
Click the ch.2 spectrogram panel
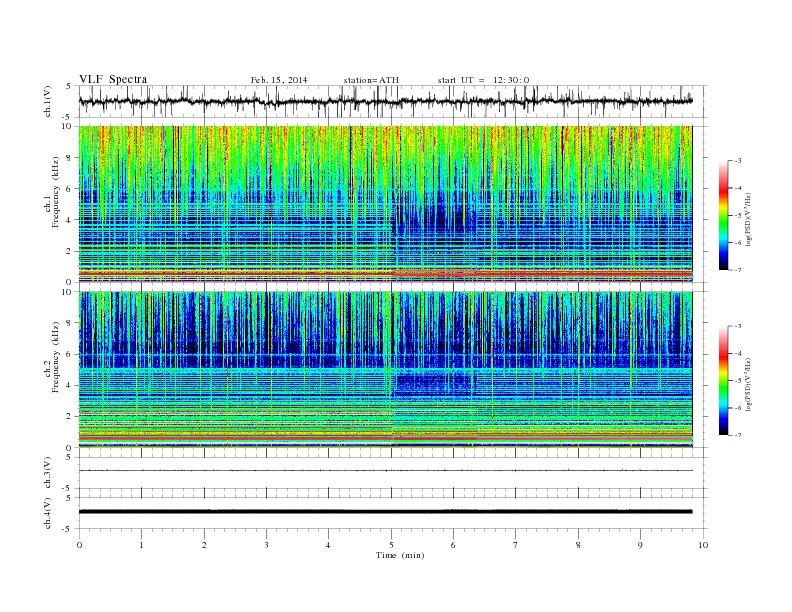(393, 369)
